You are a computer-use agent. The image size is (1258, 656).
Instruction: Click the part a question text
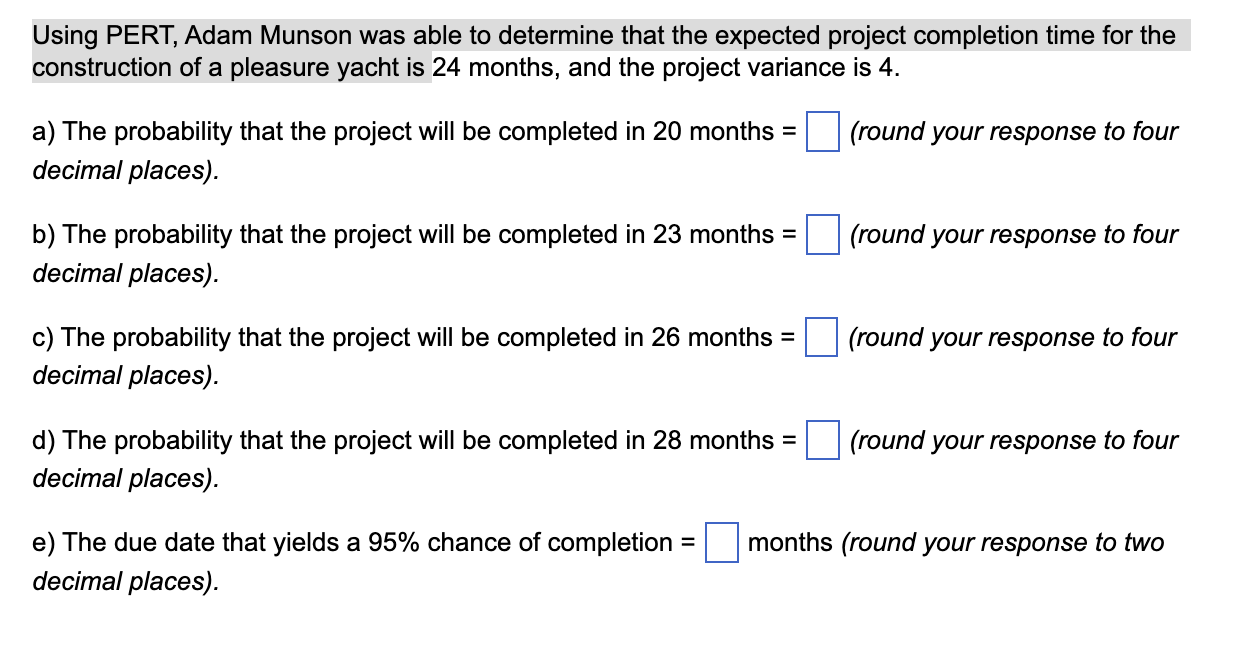pyautogui.click(x=400, y=131)
